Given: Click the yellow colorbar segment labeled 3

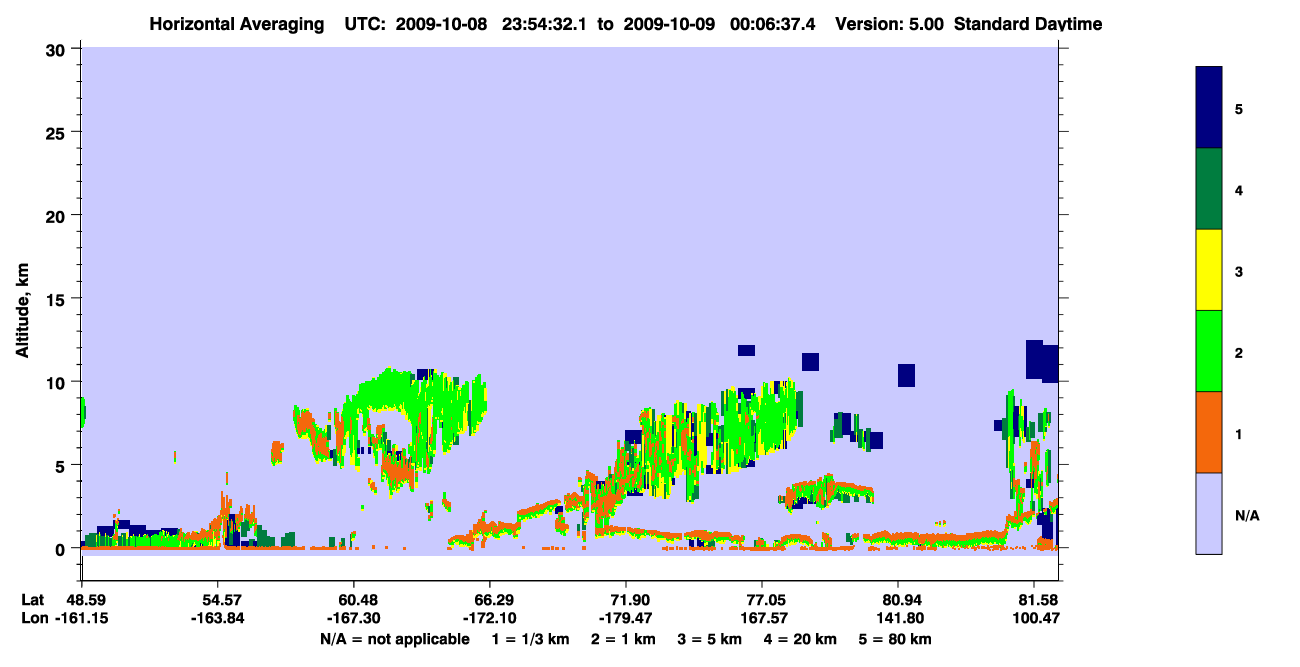Looking at the screenshot, I should point(1209,270).
